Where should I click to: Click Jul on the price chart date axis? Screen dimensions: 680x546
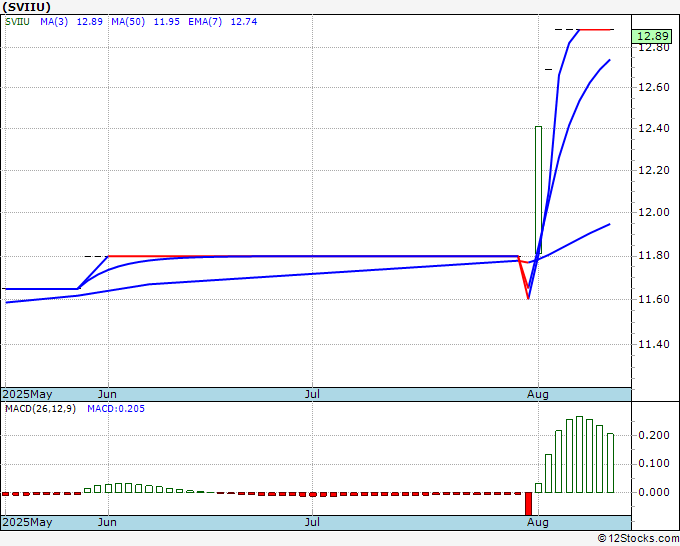coord(312,394)
